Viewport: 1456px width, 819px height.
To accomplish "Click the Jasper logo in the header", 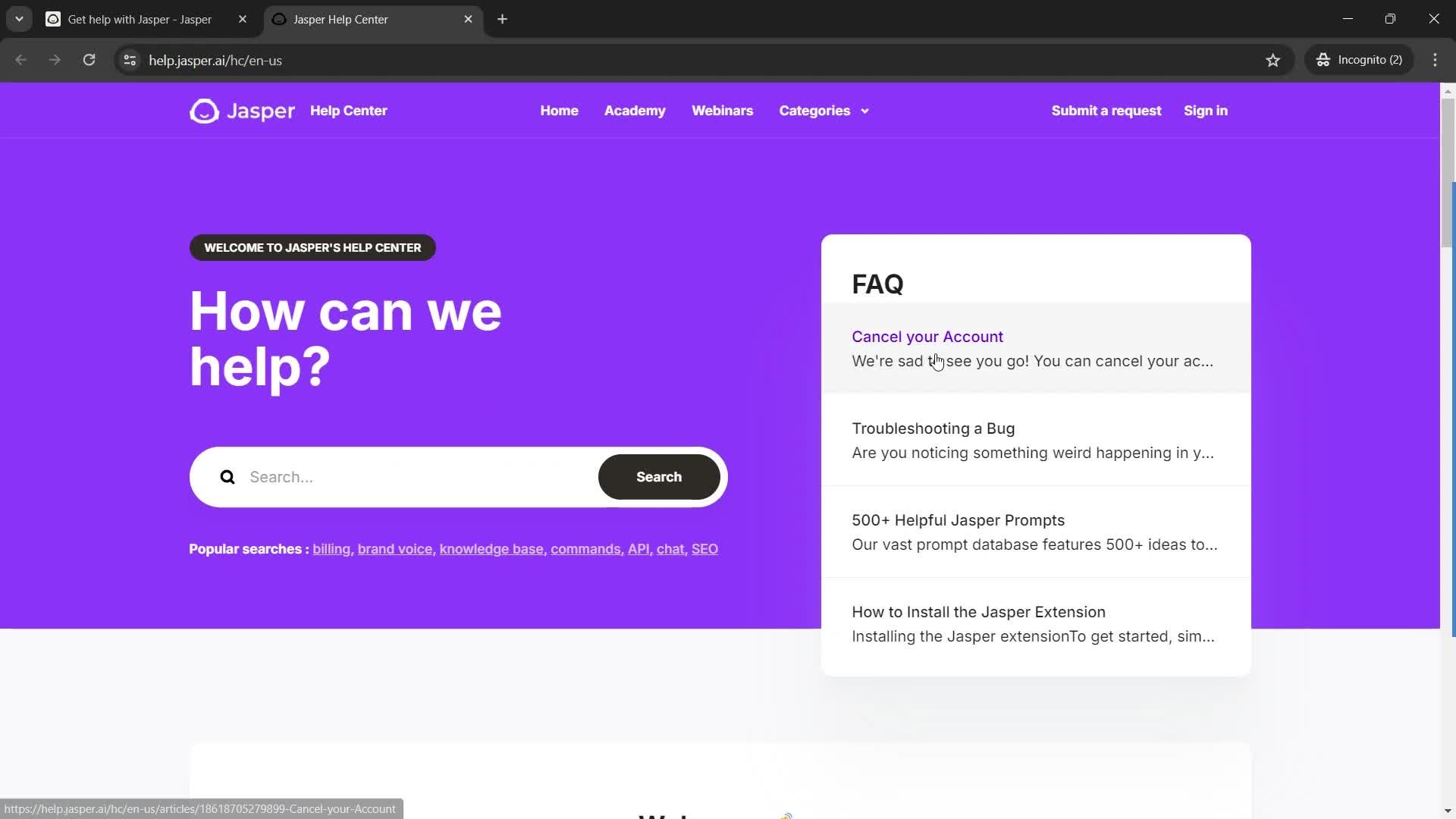I will click(x=242, y=111).
